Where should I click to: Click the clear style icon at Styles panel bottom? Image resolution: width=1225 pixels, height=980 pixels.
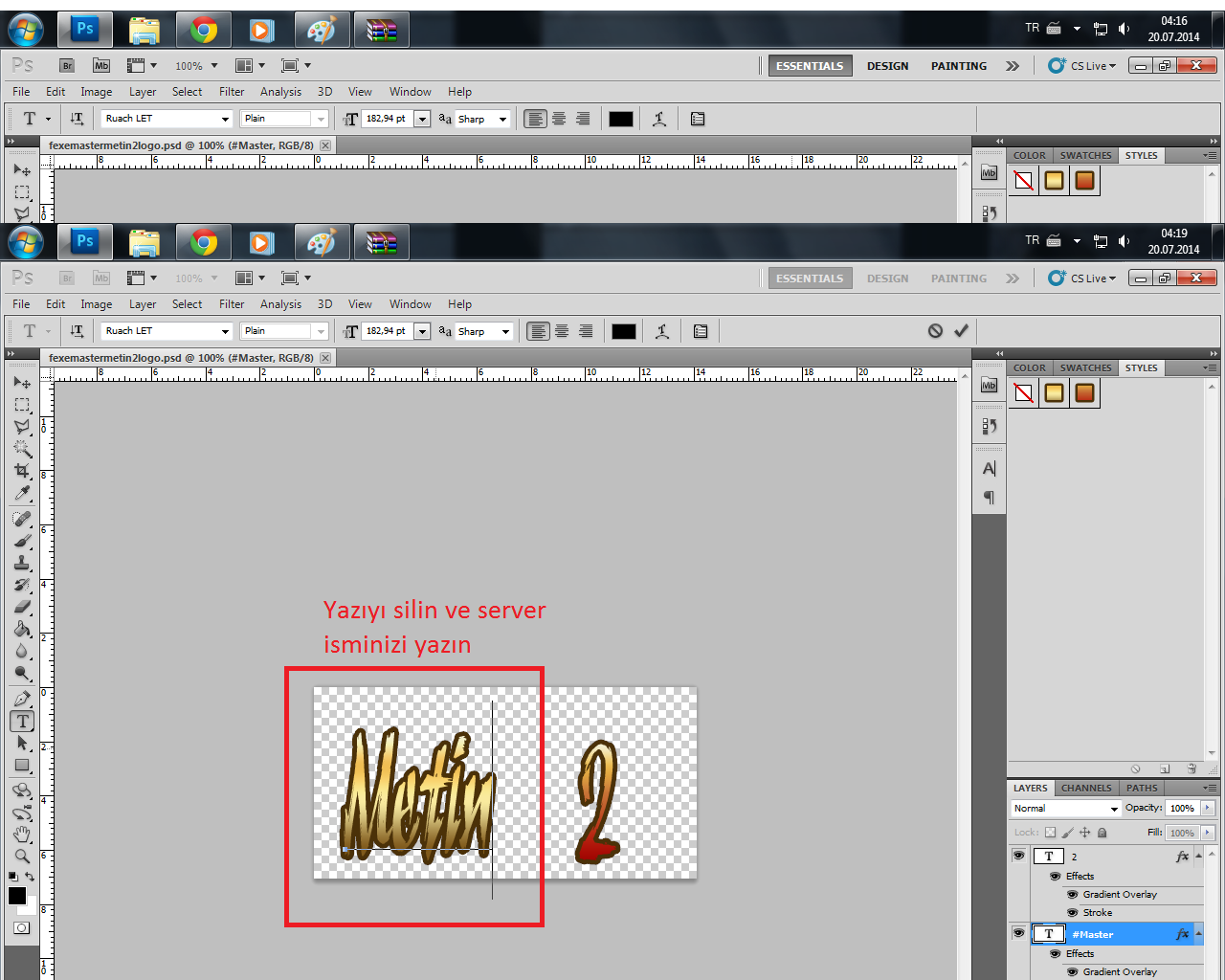(1136, 768)
